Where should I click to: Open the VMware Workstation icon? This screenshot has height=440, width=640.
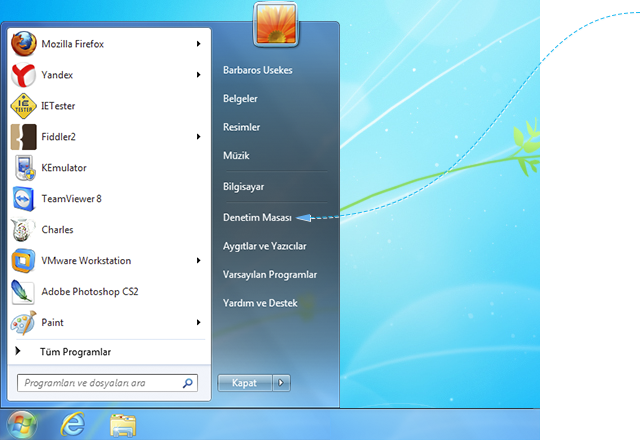pos(24,261)
